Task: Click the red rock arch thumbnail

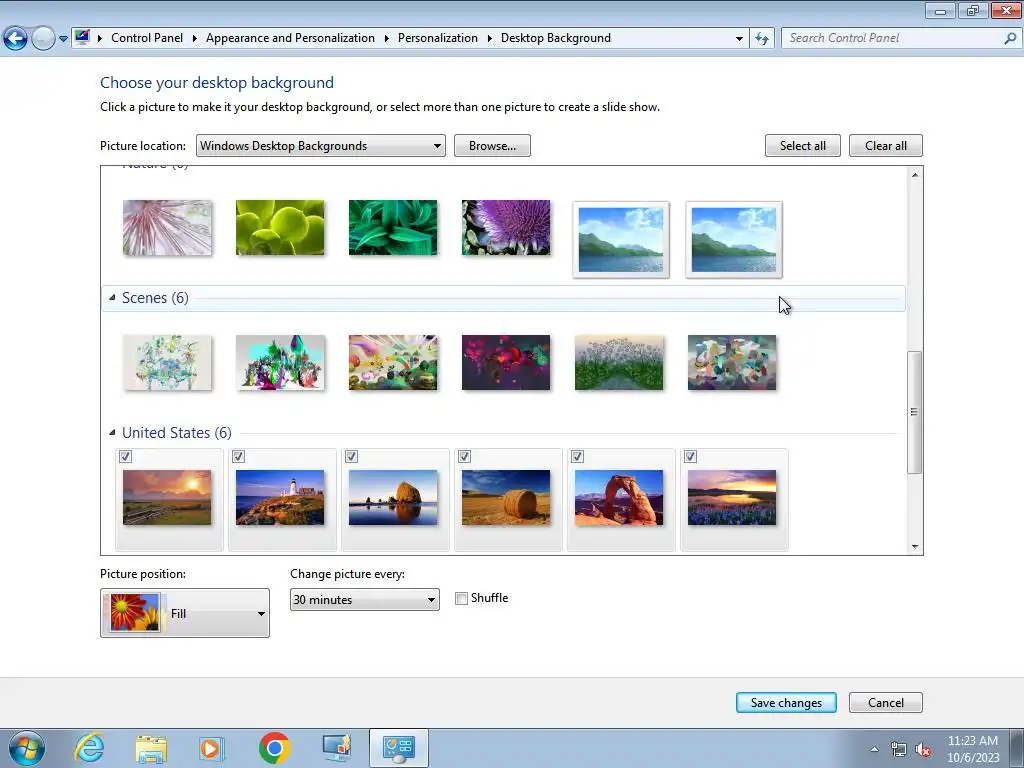Action: [619, 498]
